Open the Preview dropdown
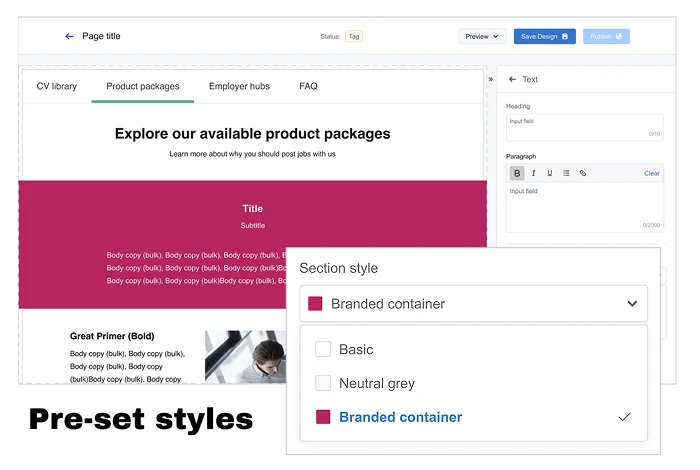Image resolution: width=700 pixels, height=470 pixels. click(x=482, y=36)
